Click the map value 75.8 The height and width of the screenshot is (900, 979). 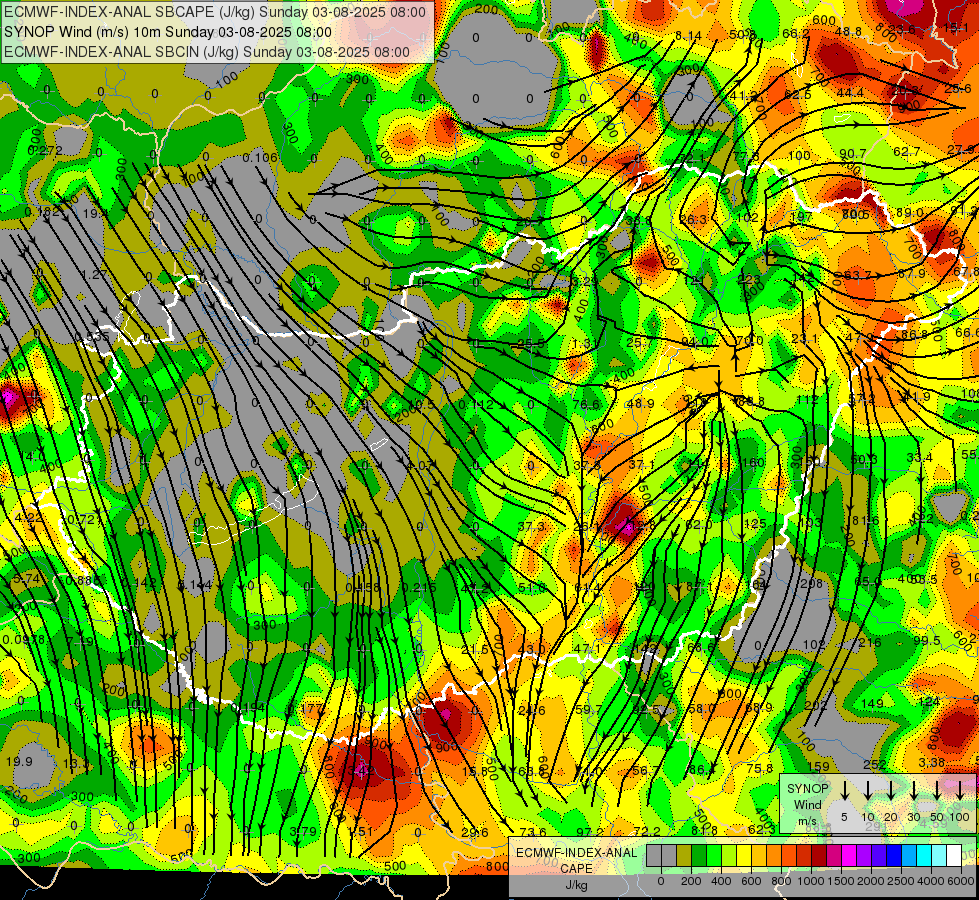(x=759, y=769)
